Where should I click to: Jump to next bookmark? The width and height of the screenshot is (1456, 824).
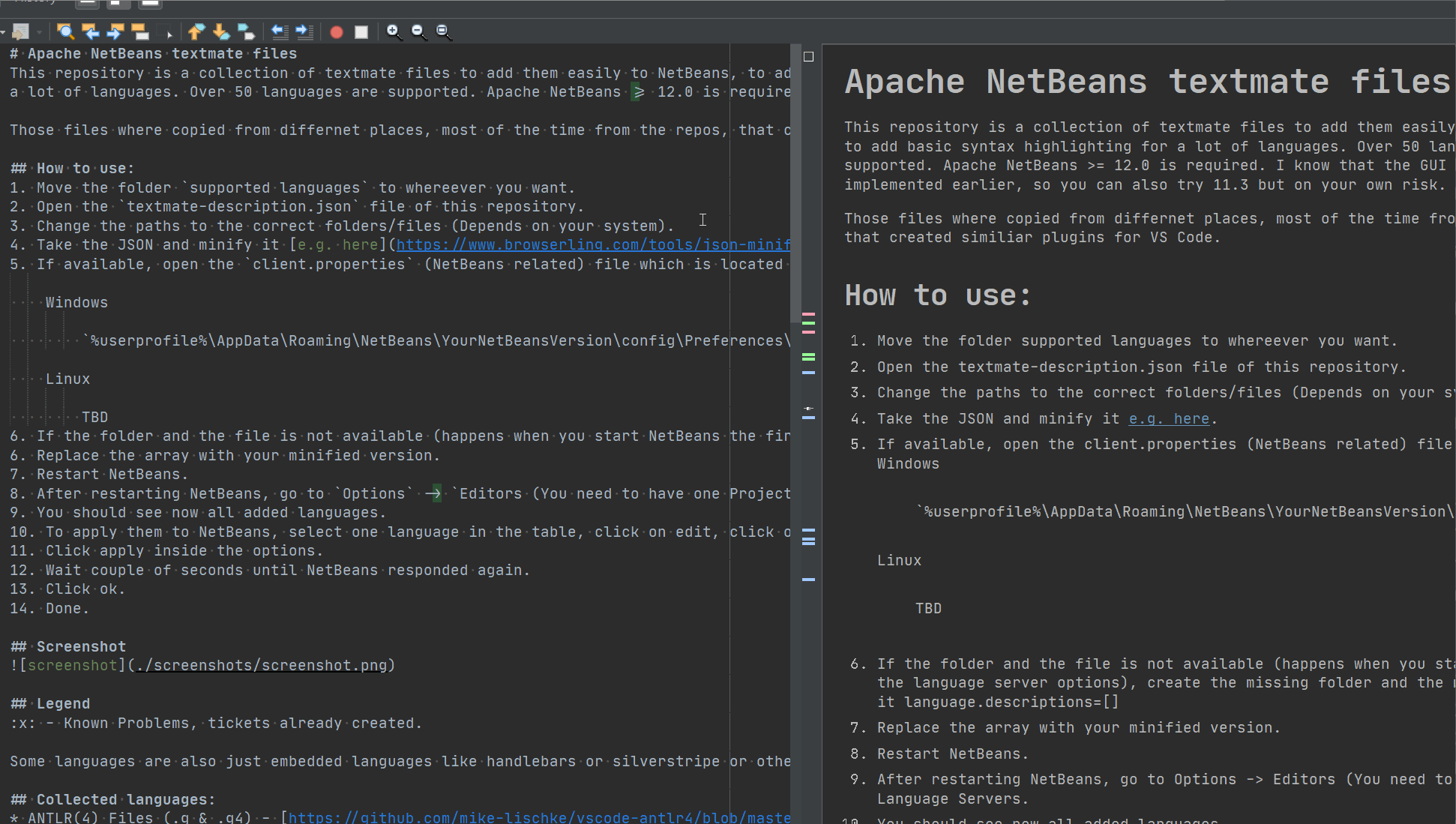(x=220, y=31)
